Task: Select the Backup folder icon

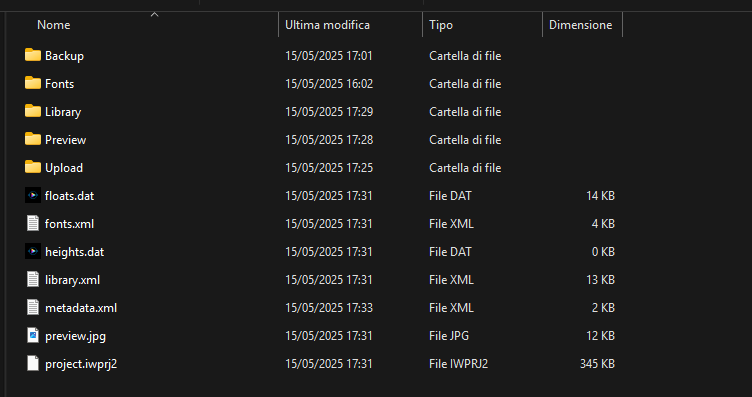Action: [x=33, y=55]
